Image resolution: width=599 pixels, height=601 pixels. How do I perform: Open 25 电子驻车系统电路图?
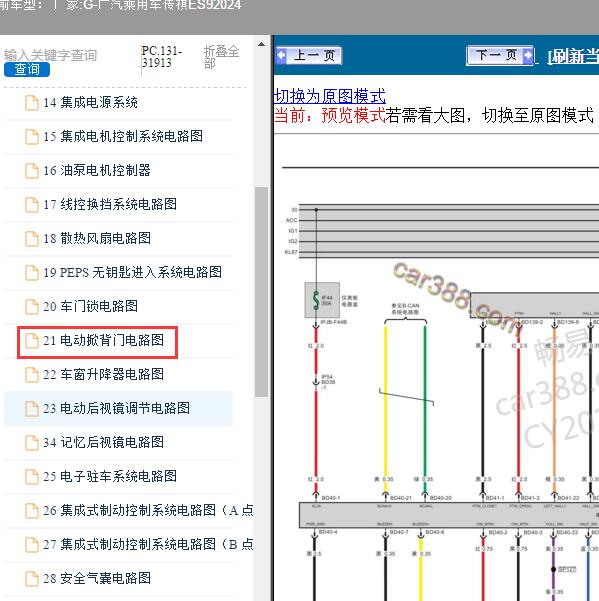click(x=110, y=476)
